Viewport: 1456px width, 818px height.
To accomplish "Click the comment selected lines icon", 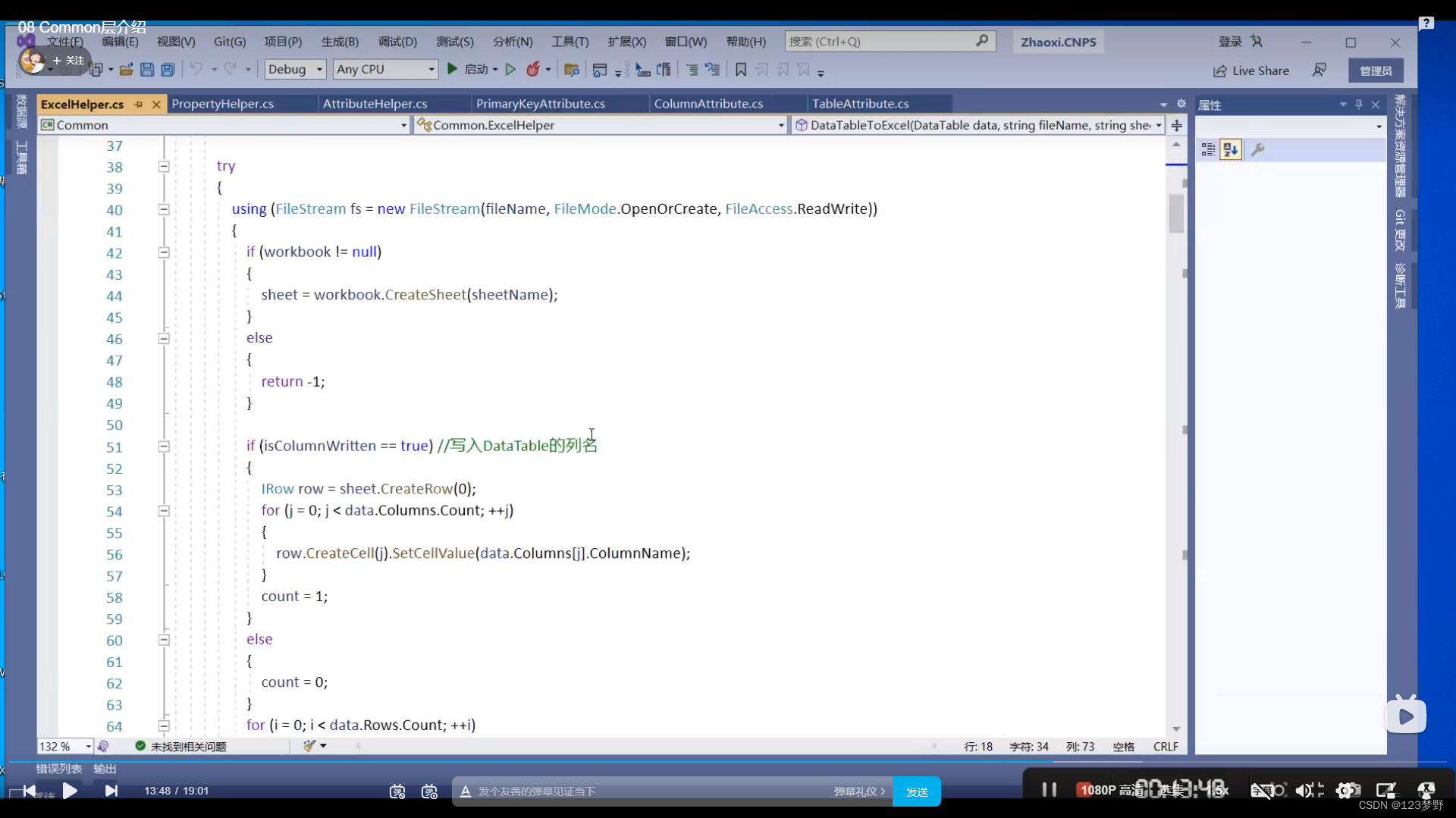I will pyautogui.click(x=692, y=70).
